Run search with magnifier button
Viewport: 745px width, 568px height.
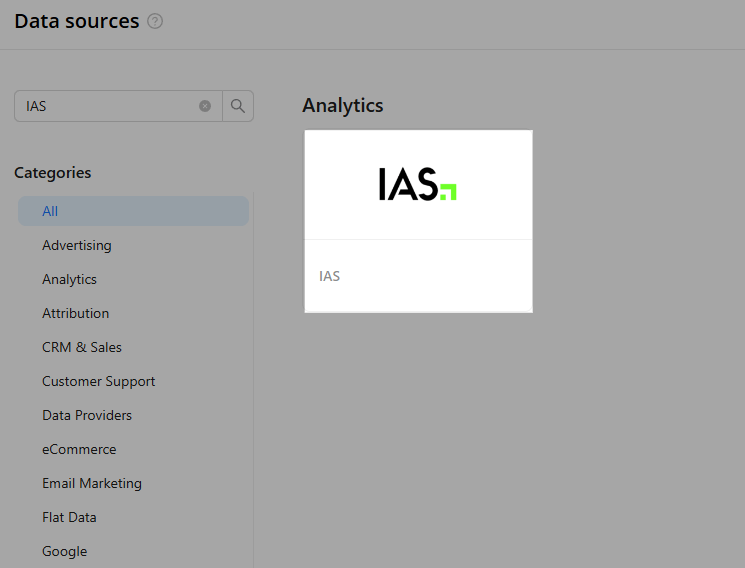click(x=238, y=106)
